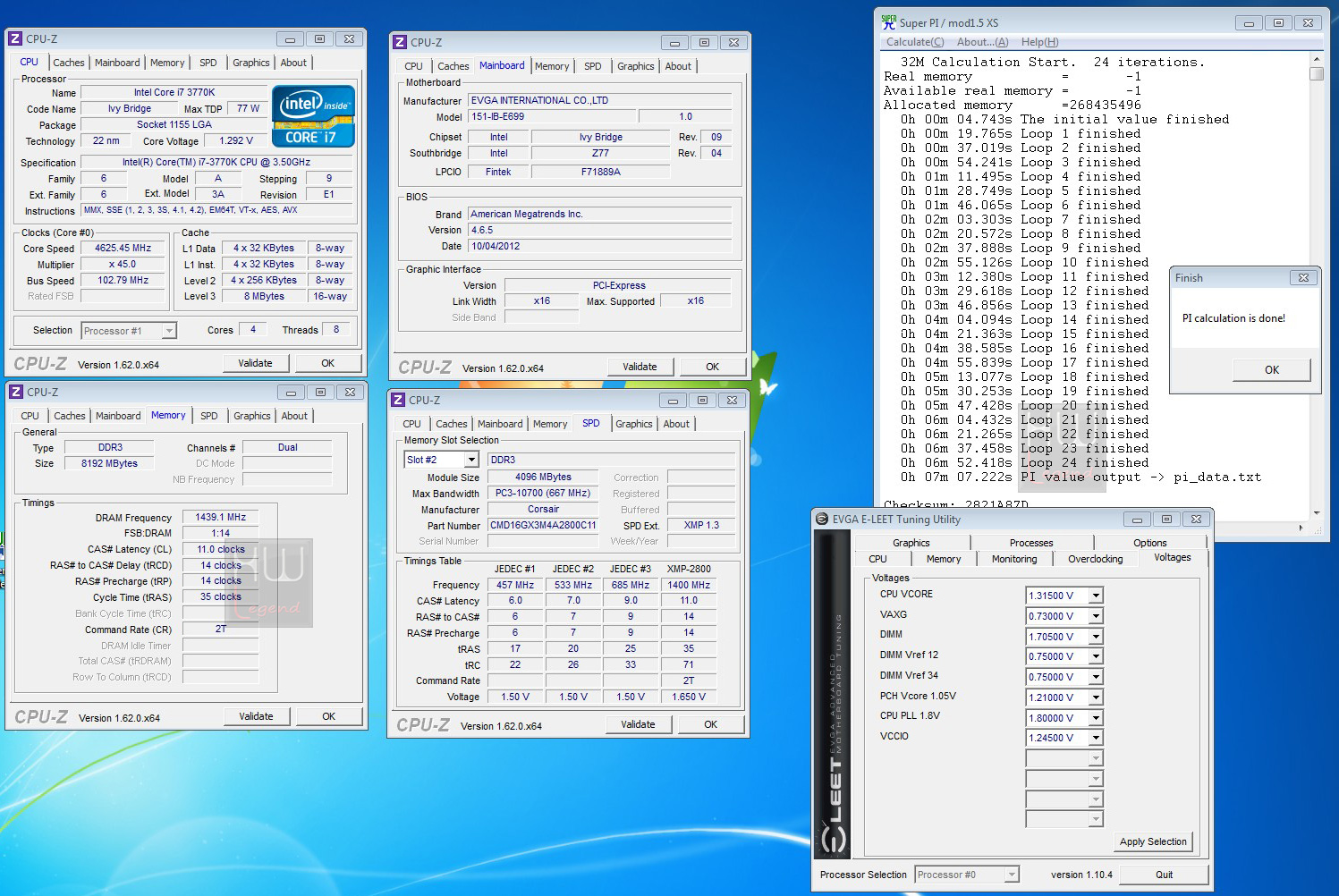
Task: Open the Graphics tab in E-LEET
Action: [911, 543]
